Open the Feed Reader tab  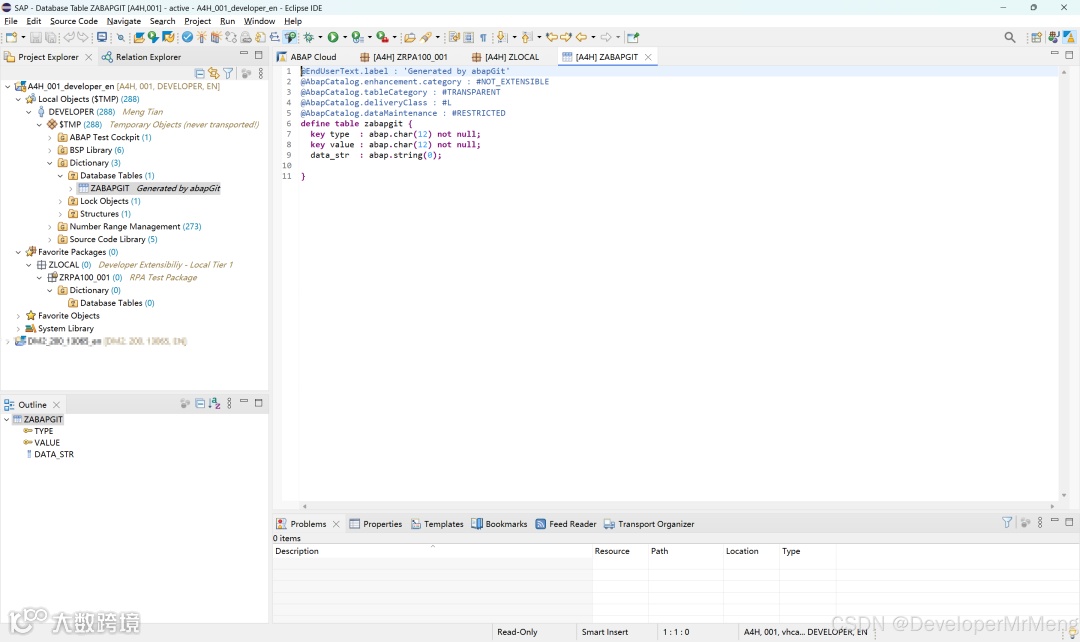[565, 524]
